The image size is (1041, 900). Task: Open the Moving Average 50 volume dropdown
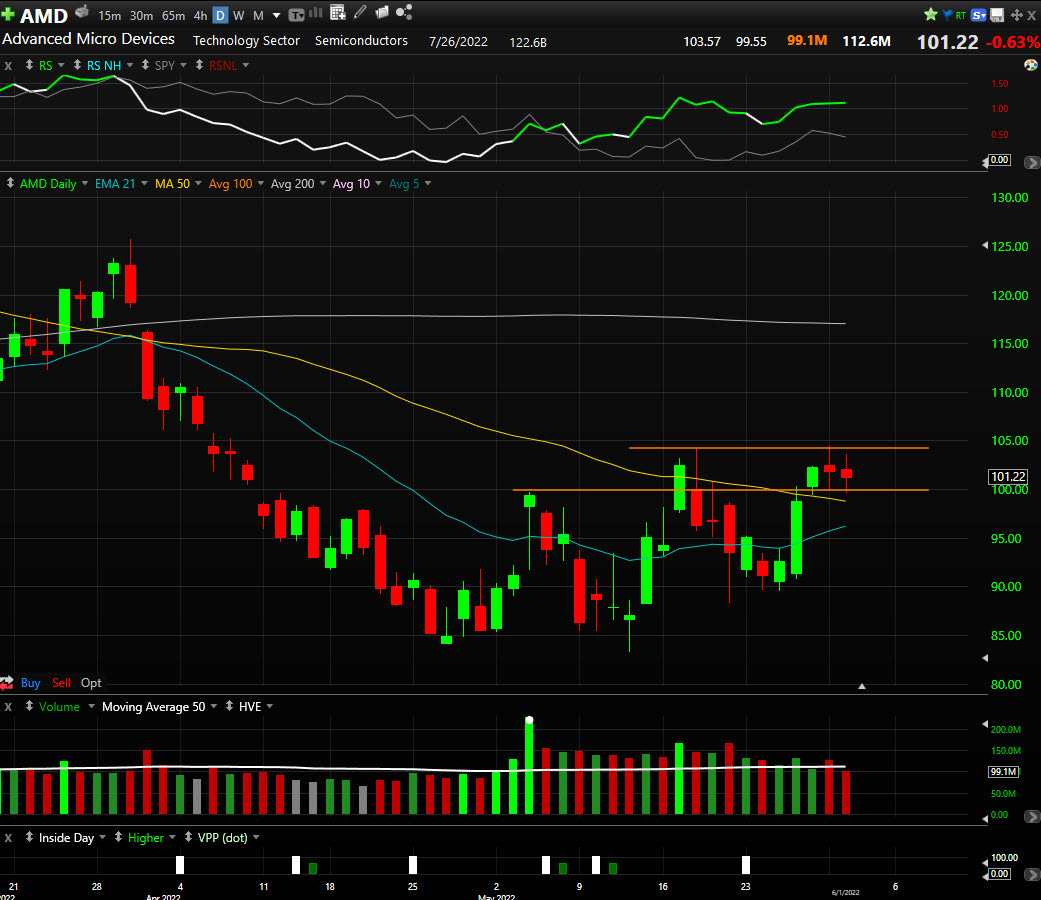(214, 706)
